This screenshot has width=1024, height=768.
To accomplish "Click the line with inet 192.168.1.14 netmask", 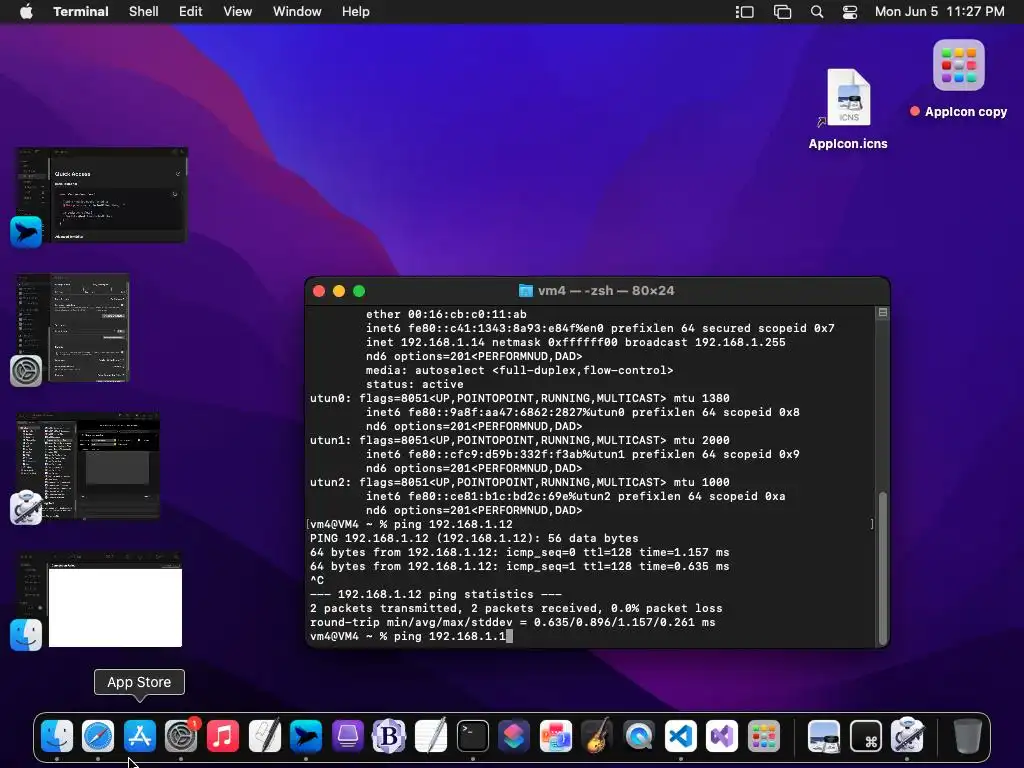I will pyautogui.click(x=575, y=342).
